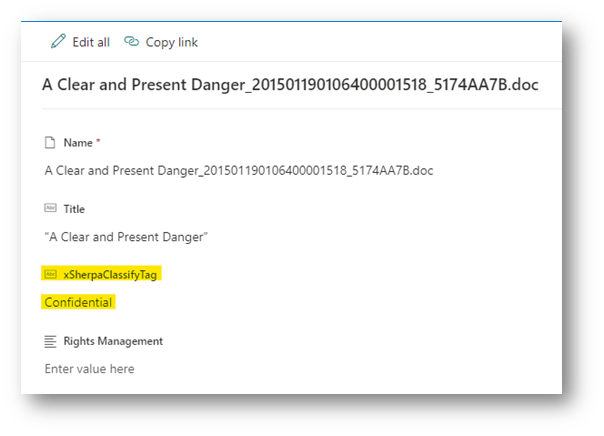Edit the highlighted Confidential value
Viewport: 604px width, 436px height.
pos(78,301)
